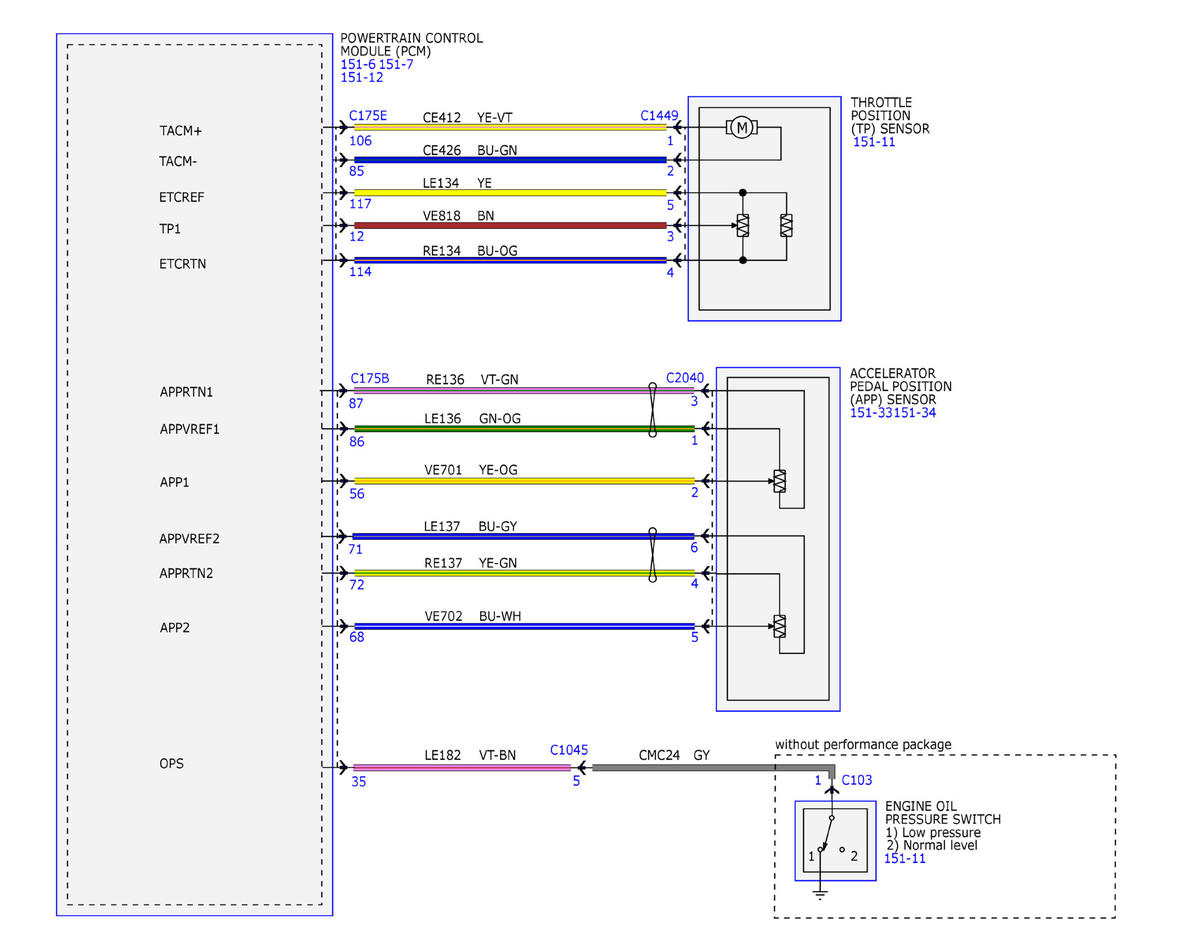Click the ground symbol below oil pressure switch
The width and height of the screenshot is (1200, 927).
820,893
